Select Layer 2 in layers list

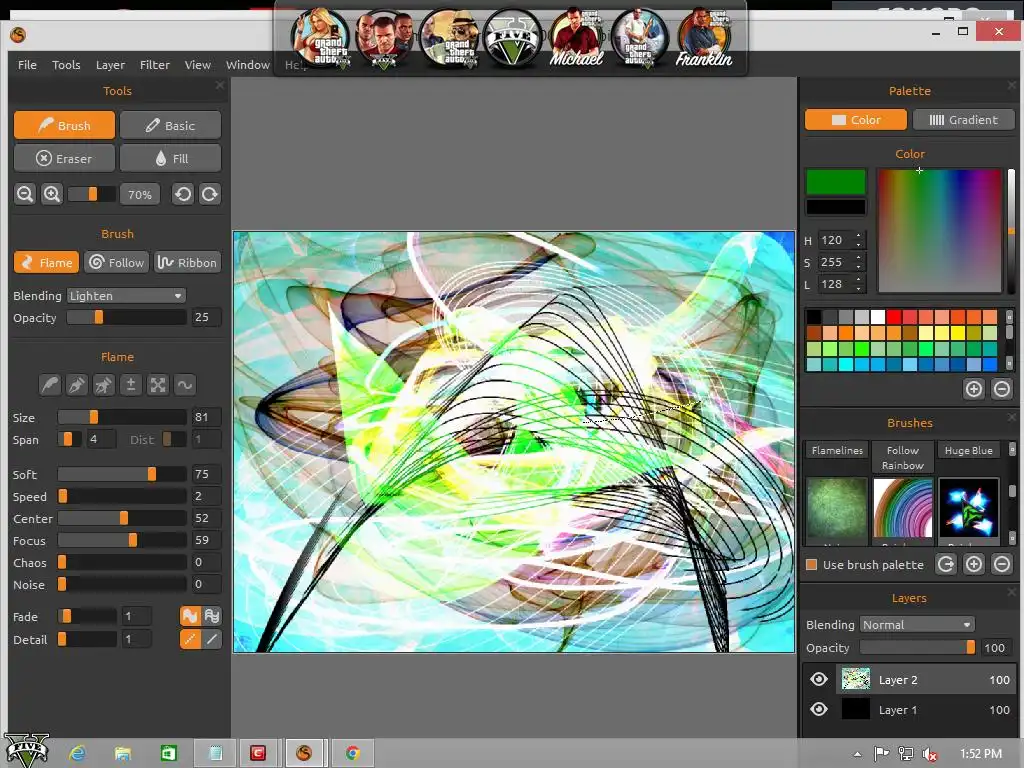[x=926, y=680]
